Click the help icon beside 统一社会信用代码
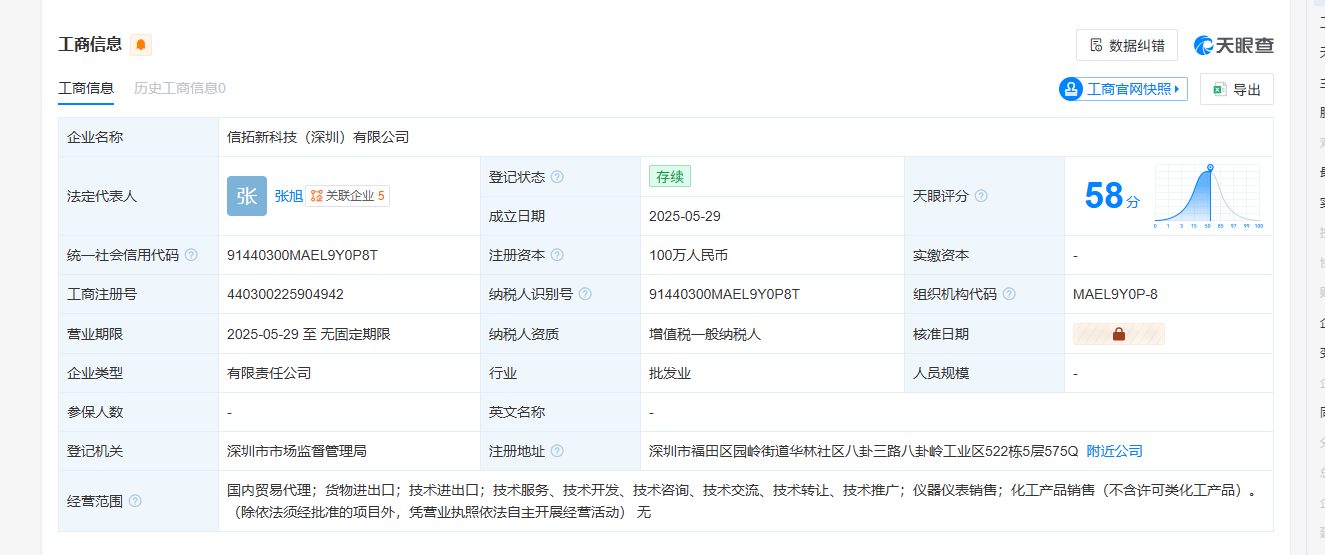1325x555 pixels. pos(191,255)
